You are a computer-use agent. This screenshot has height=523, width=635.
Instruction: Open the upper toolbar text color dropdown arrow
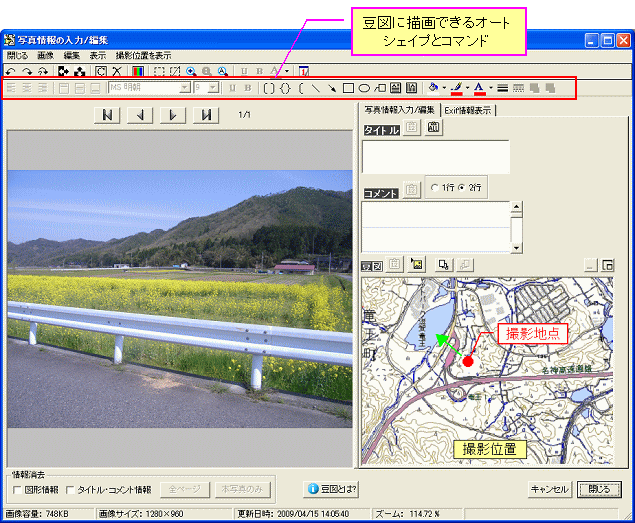[287, 71]
